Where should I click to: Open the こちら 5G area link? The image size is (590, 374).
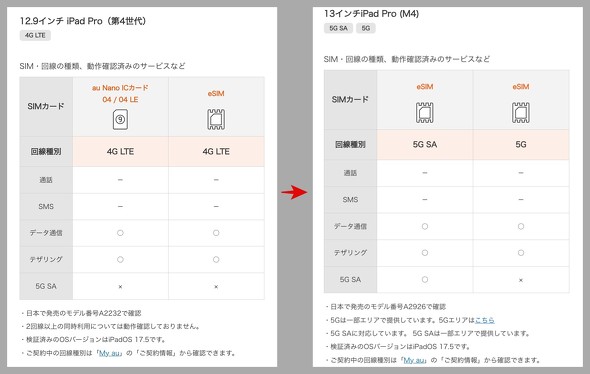coord(485,320)
